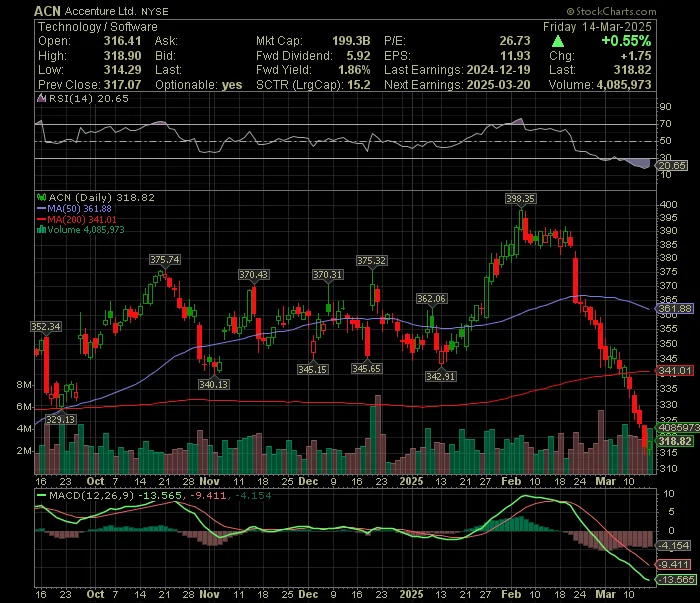The image size is (700, 603).
Task: Click the Technology / Software sector label
Action: tap(98, 27)
